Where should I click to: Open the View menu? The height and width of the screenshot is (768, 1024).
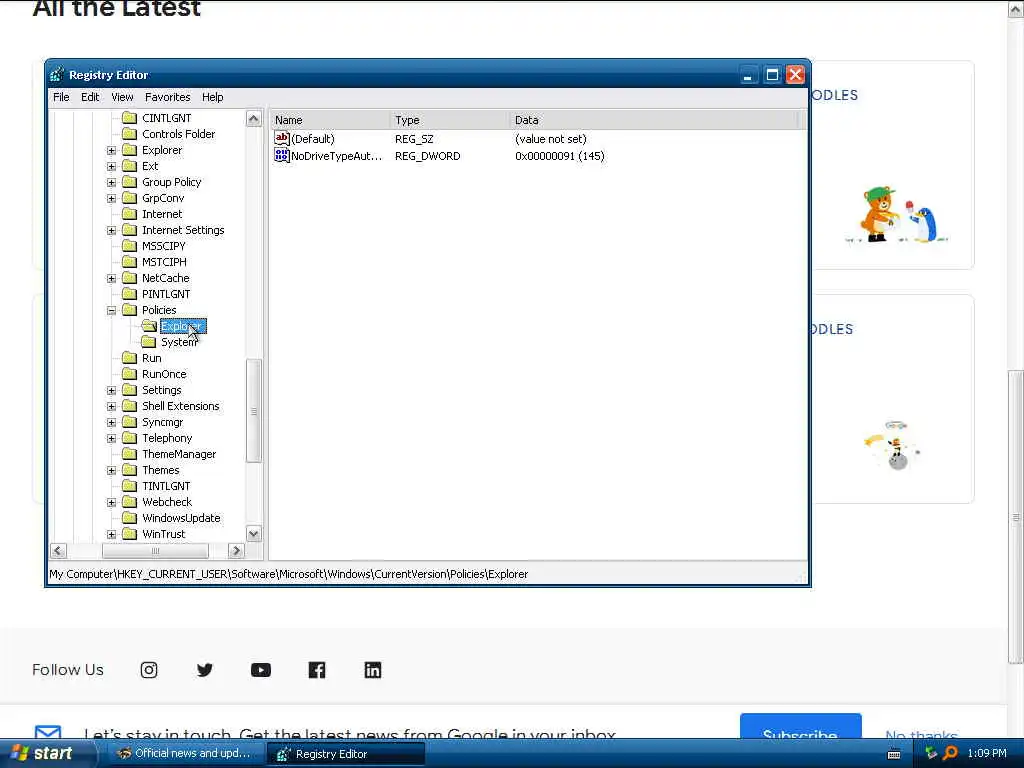[122, 97]
